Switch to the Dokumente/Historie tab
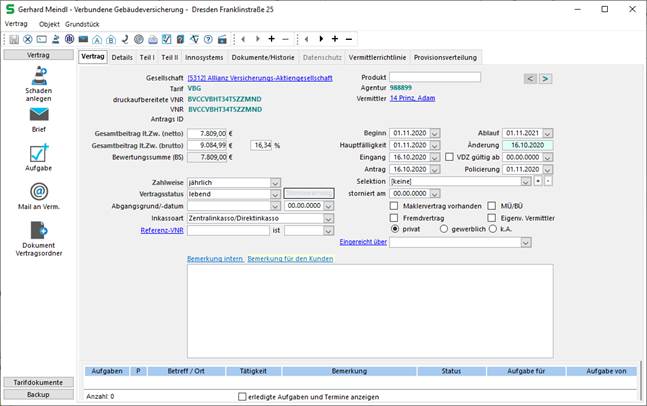The image size is (647, 406). [x=263, y=57]
